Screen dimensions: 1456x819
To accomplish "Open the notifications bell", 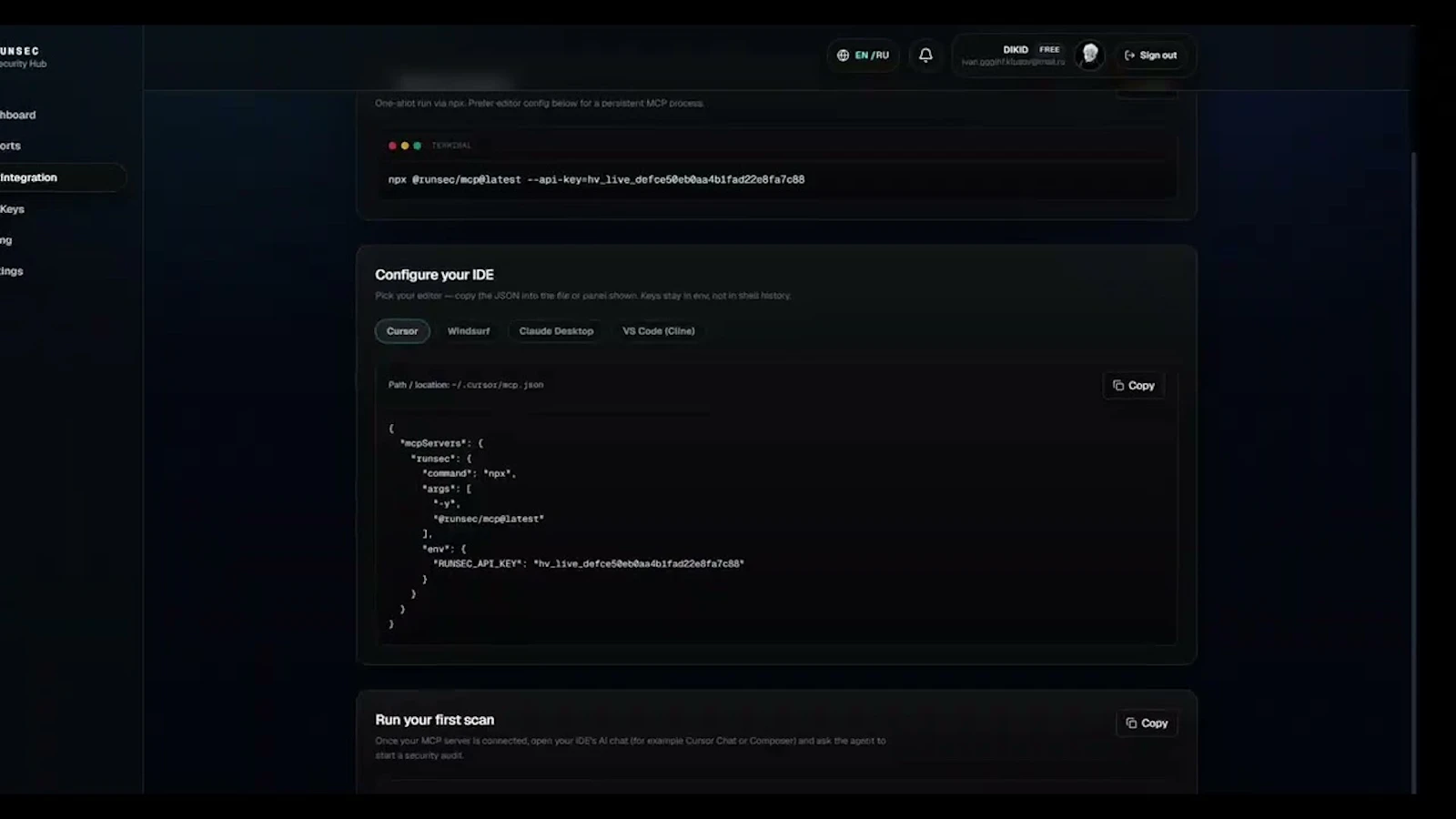I will 925,55.
